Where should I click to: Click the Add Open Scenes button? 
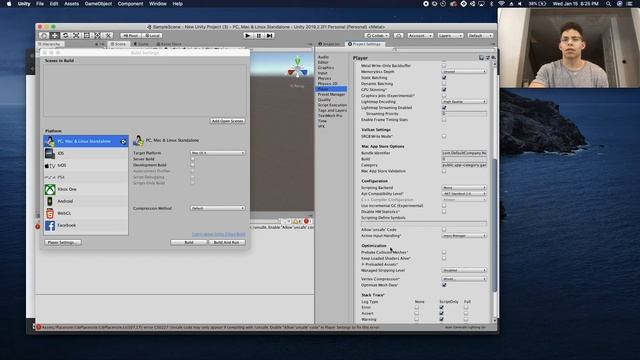pyautogui.click(x=228, y=121)
